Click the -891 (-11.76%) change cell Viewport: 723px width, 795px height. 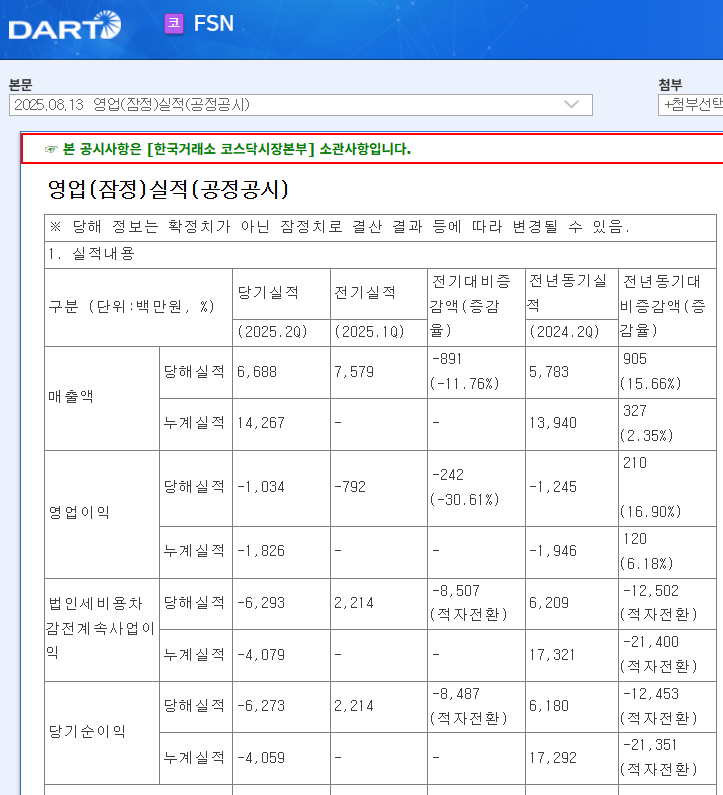tap(477, 372)
